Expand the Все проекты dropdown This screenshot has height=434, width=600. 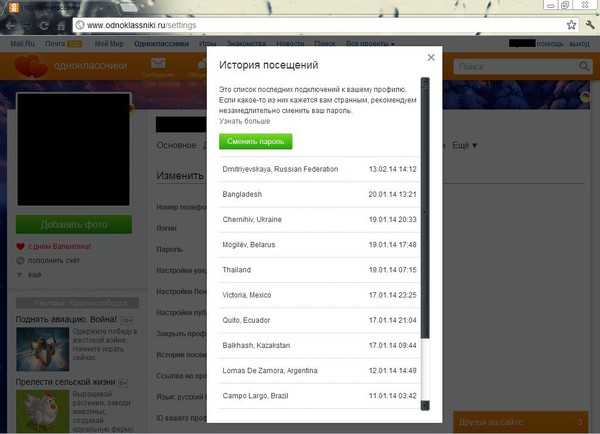tap(370, 44)
